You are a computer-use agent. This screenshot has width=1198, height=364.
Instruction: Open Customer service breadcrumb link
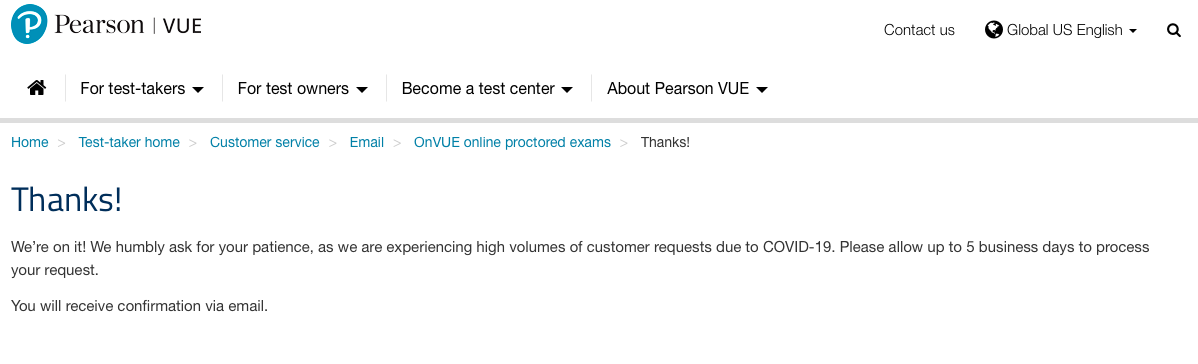click(x=265, y=142)
